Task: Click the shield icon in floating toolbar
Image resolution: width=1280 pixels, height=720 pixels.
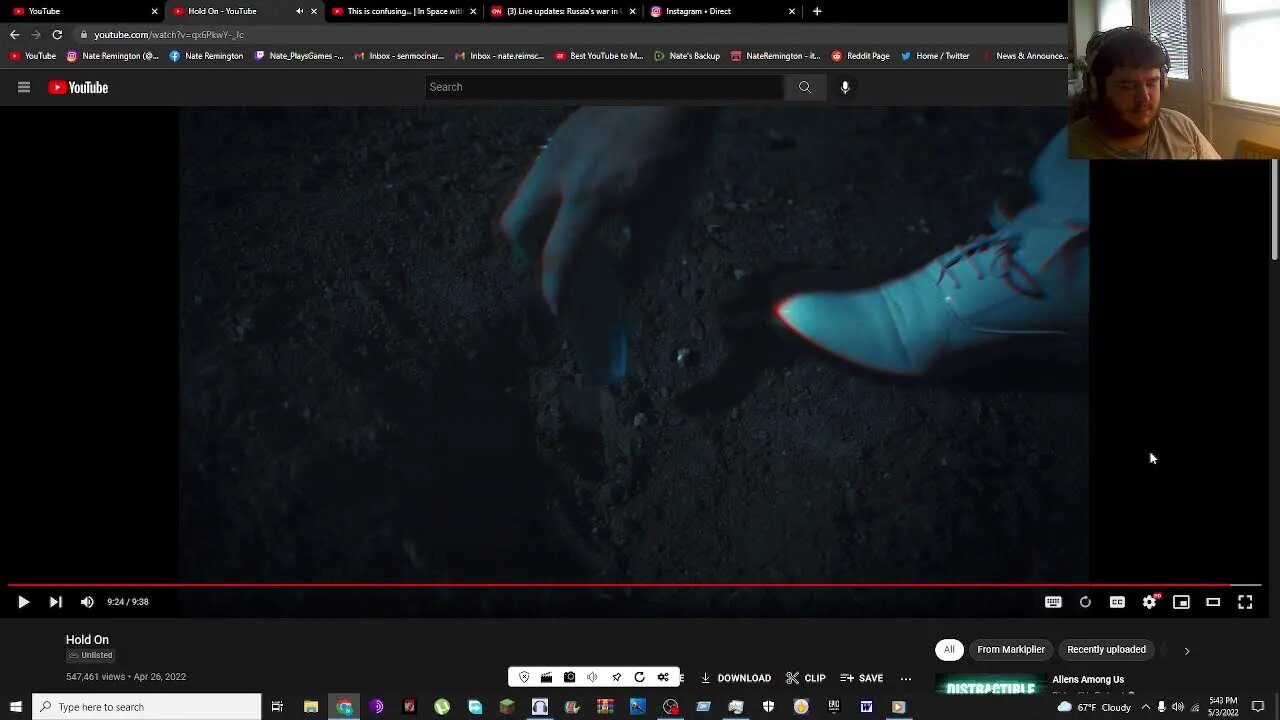Action: pyautogui.click(x=524, y=677)
